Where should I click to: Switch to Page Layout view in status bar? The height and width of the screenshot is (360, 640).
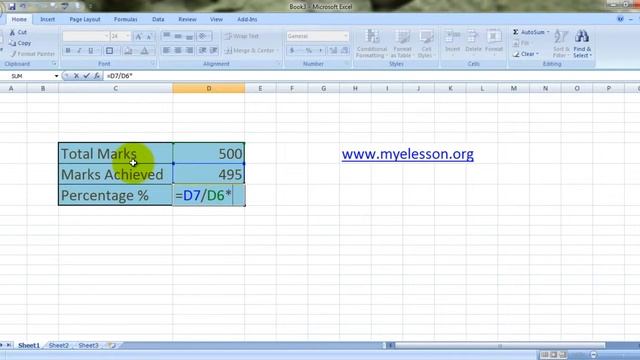pyautogui.click(x=553, y=355)
